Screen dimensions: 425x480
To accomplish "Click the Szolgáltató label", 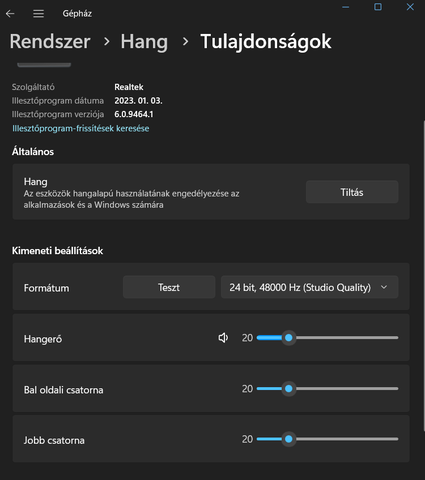I will click(33, 87).
